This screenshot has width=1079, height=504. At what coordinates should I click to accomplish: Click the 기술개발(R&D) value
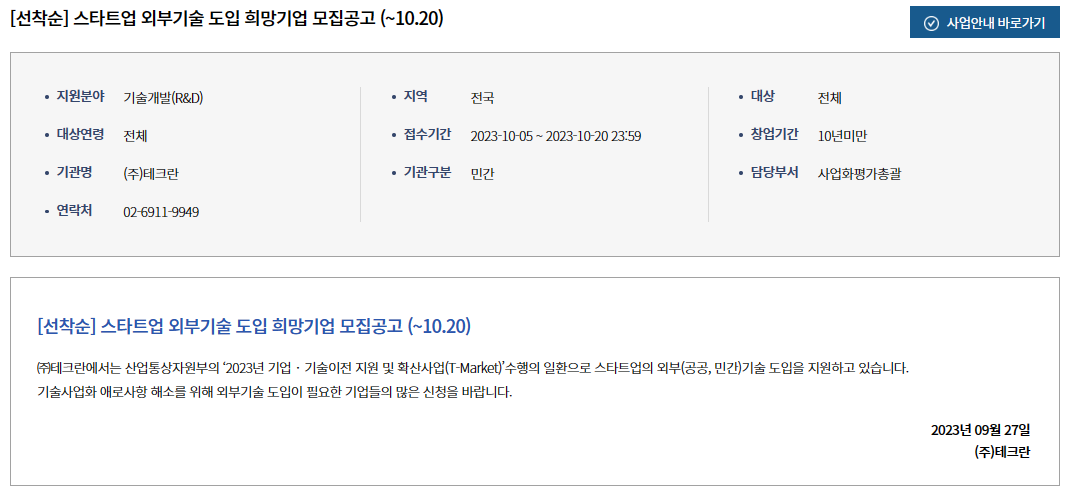[x=163, y=98]
